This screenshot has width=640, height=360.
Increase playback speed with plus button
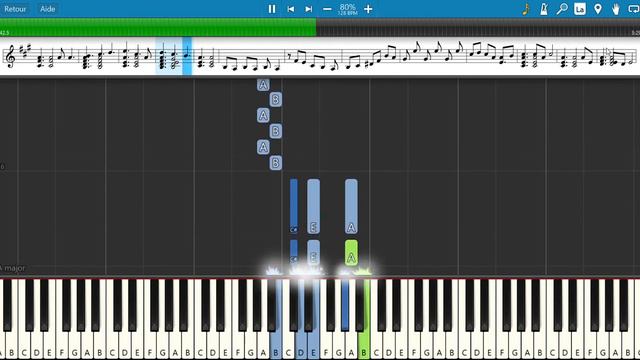click(368, 9)
